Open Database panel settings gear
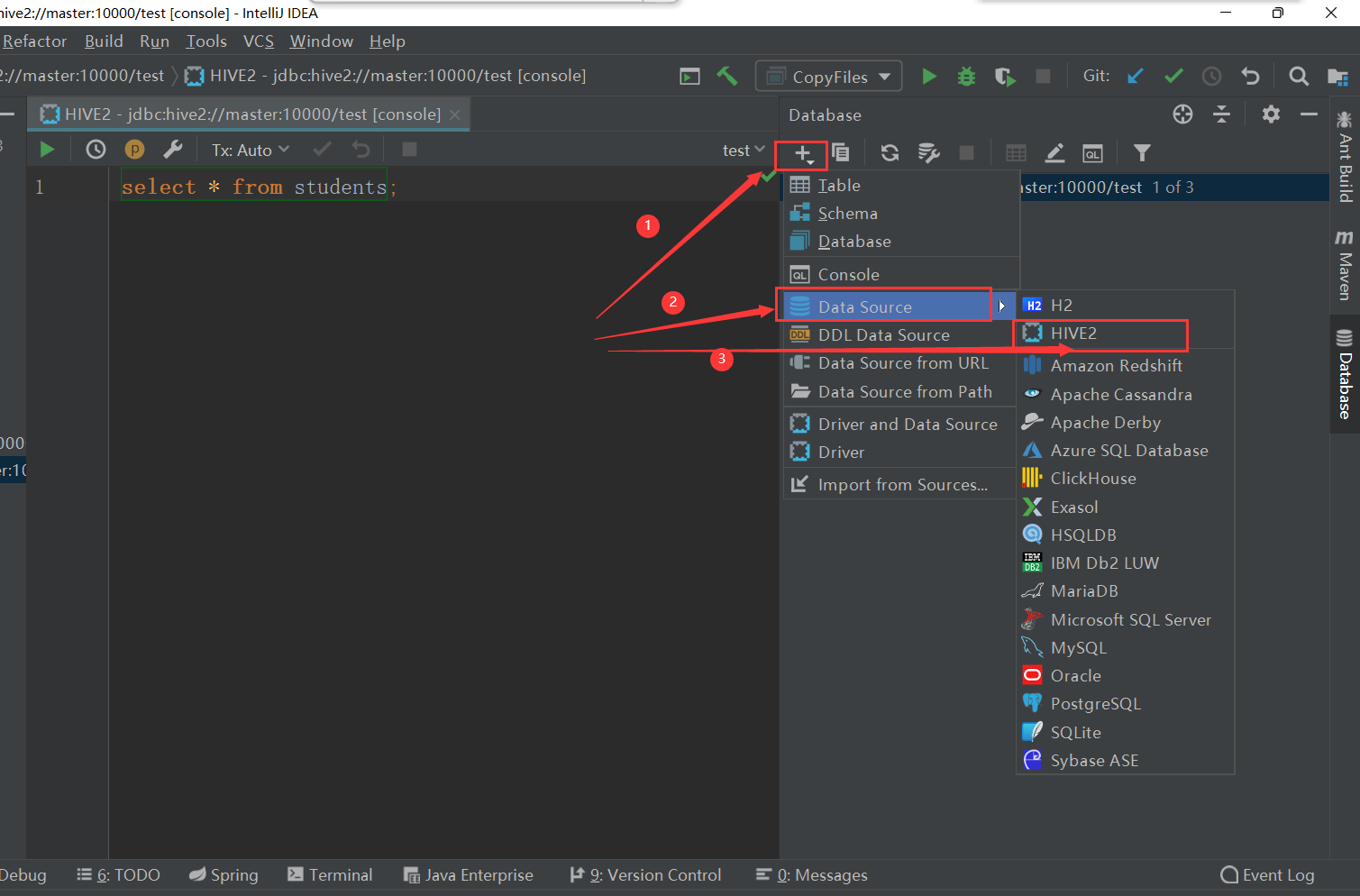Screen dimensions: 1360x896 (x=1271, y=114)
